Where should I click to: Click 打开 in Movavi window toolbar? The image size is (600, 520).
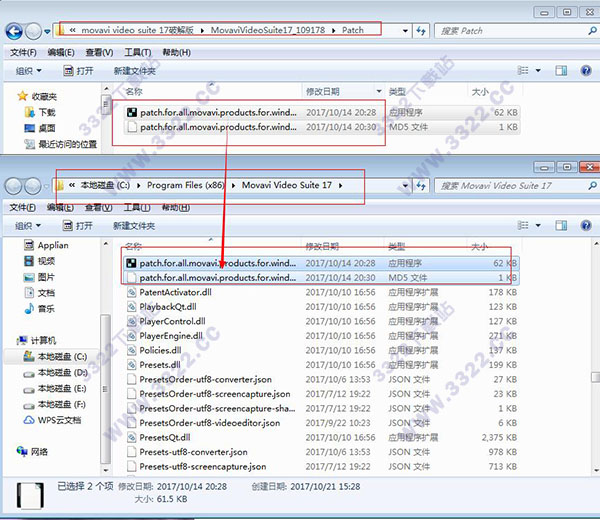(x=78, y=226)
